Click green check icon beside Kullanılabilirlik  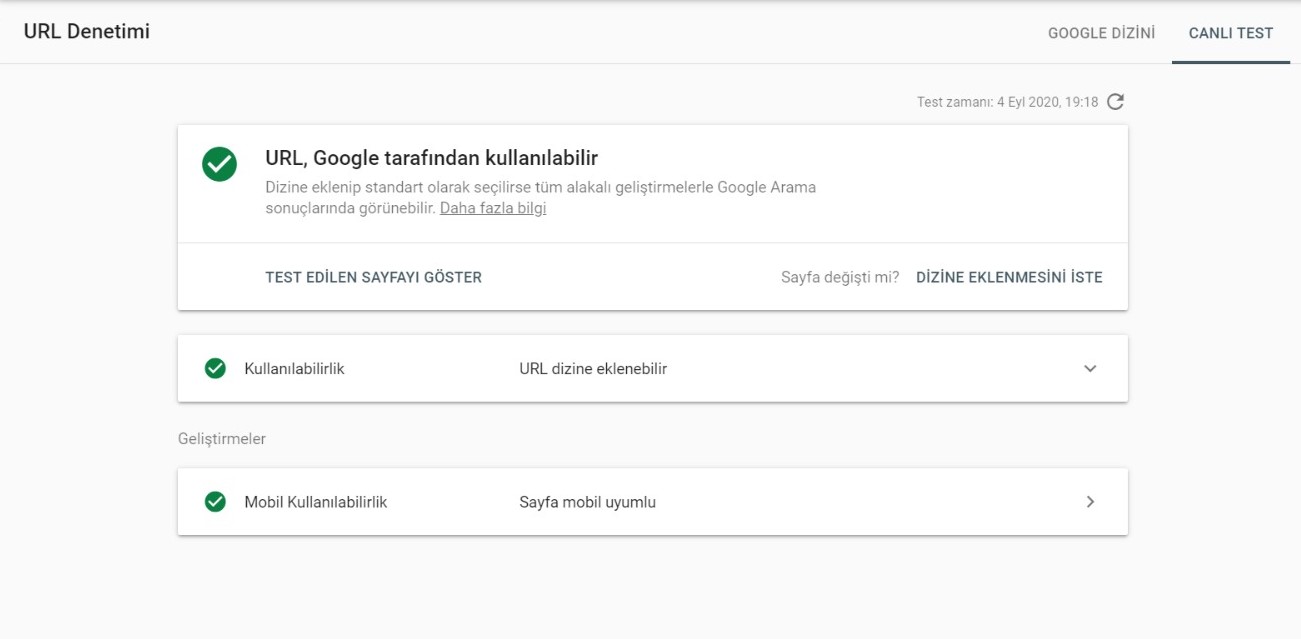(215, 368)
